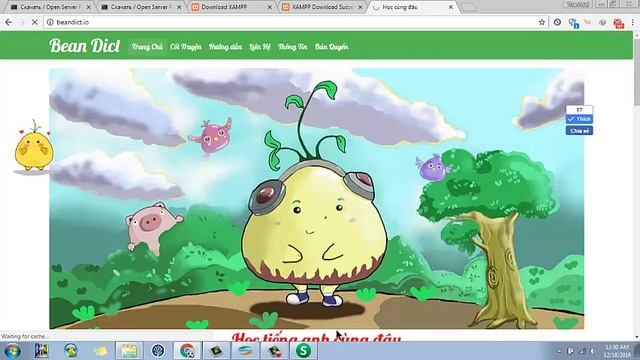Click the round clock extension icon
Image resolution: width=640 pixels, height=360 pixels.
pos(557,22)
